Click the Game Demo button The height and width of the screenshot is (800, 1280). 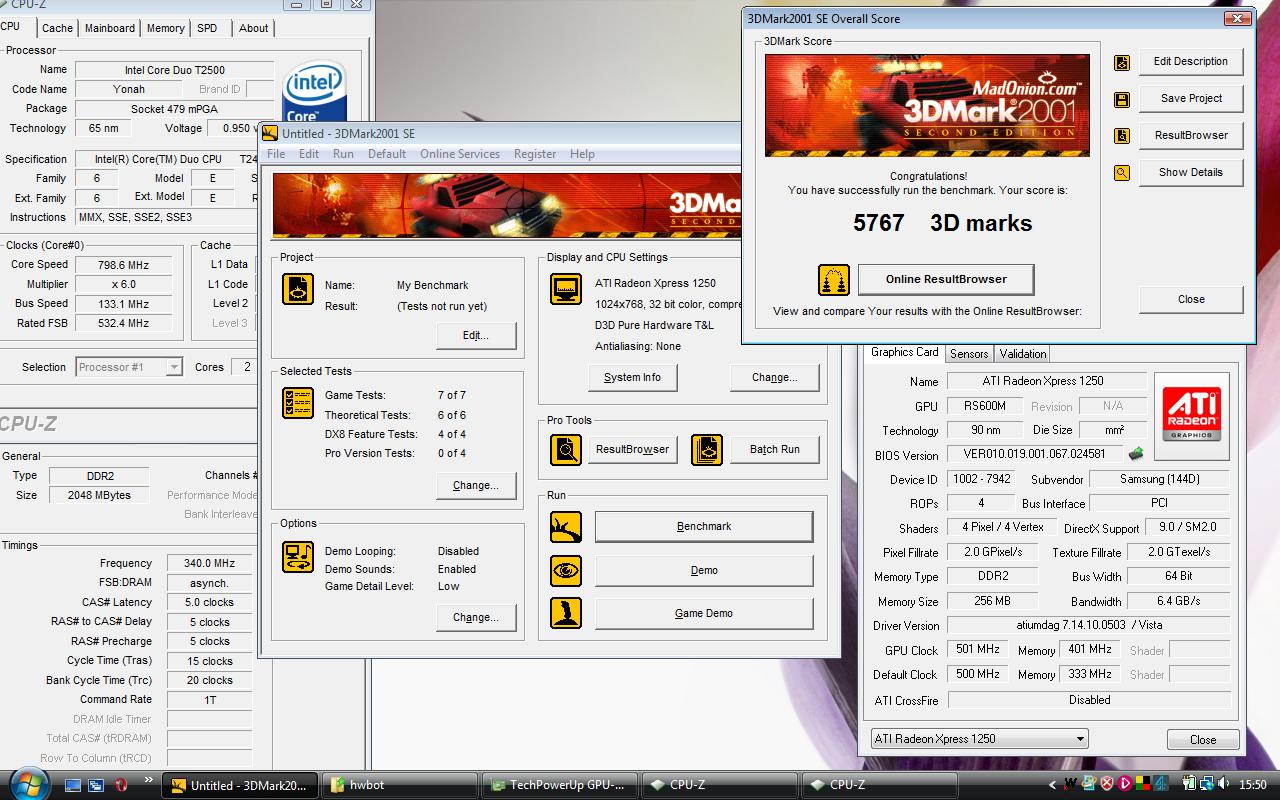click(x=704, y=614)
